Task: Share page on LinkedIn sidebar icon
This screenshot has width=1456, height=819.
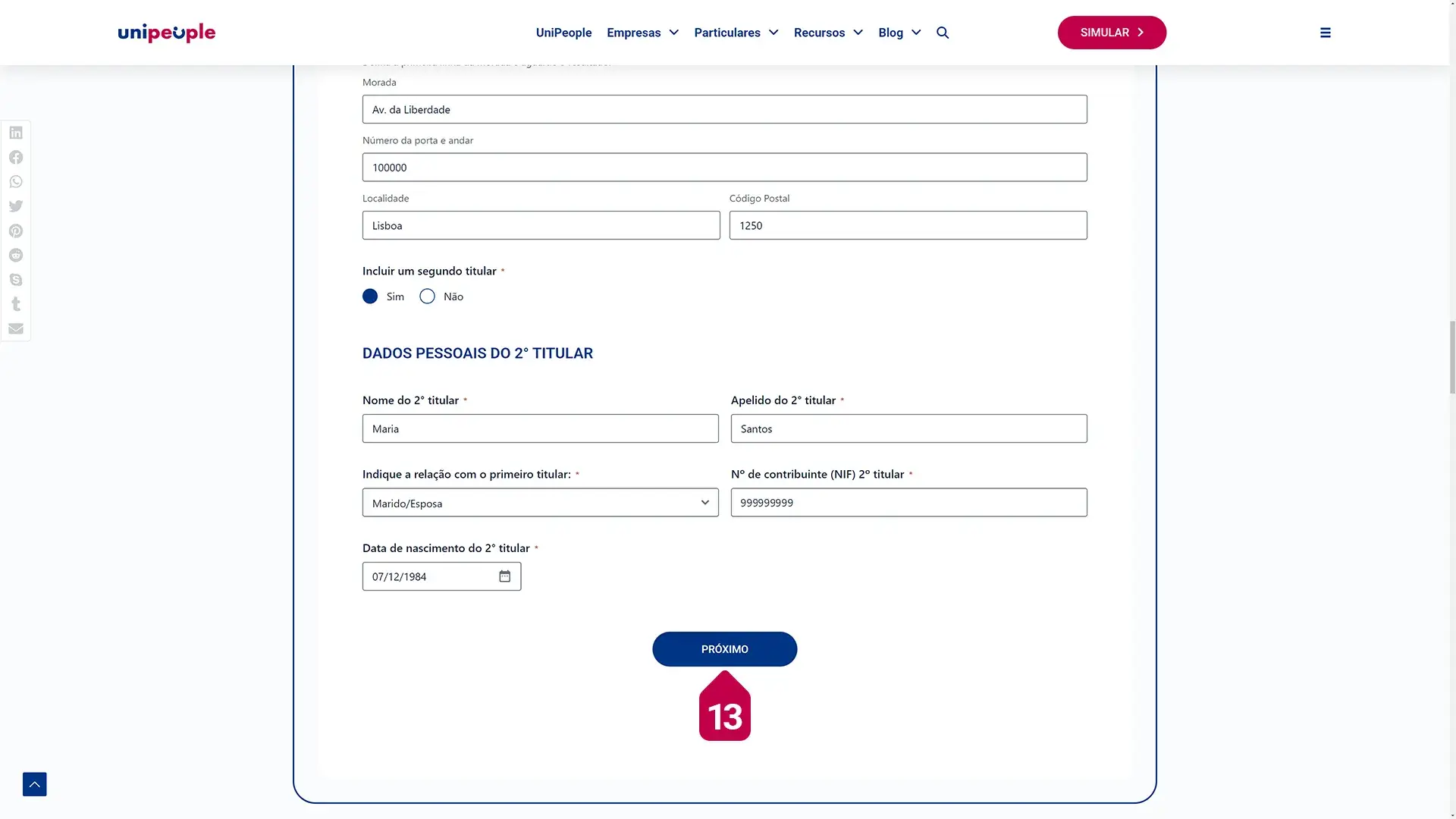Action: click(16, 133)
